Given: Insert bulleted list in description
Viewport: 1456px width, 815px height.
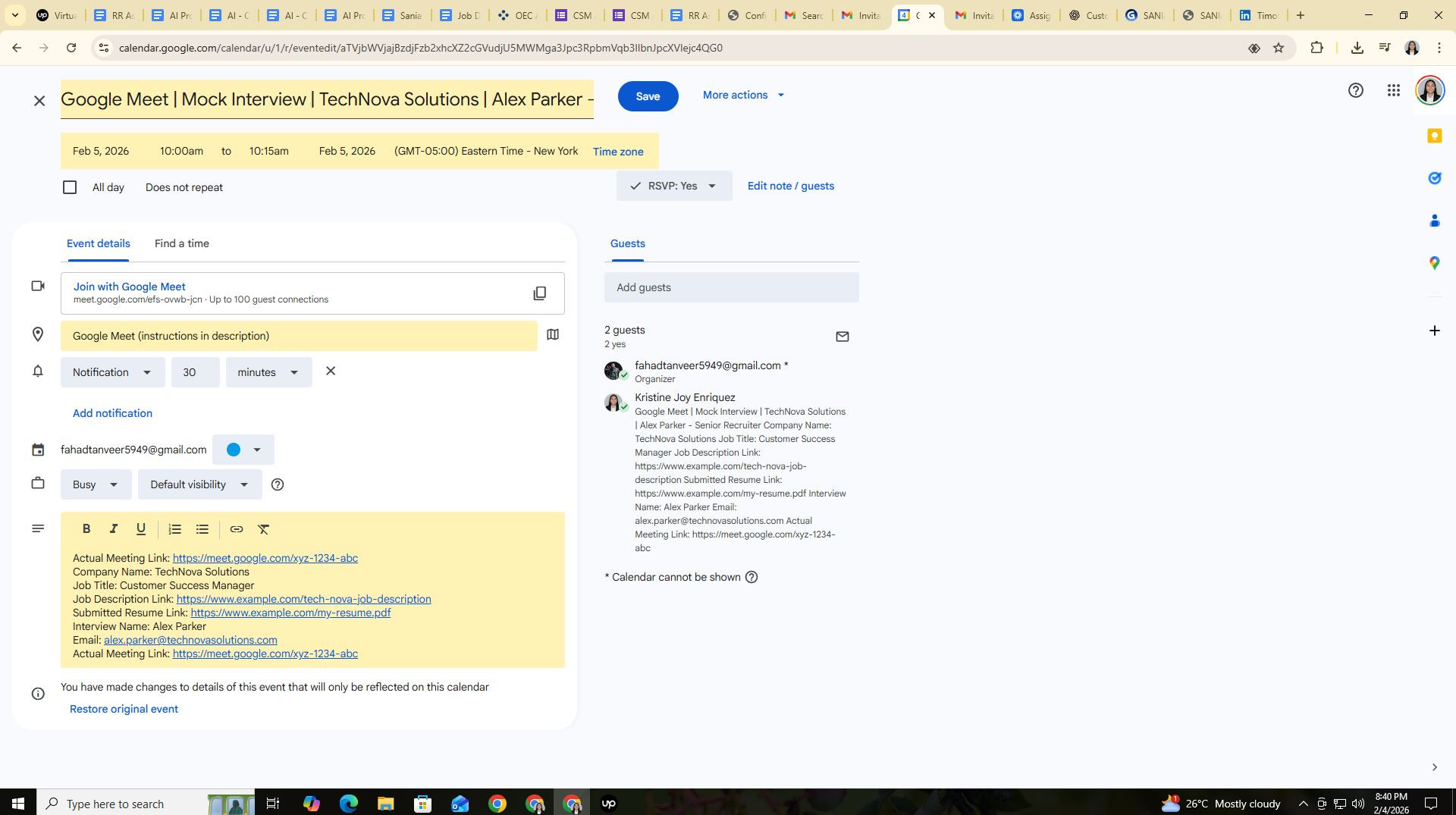Looking at the screenshot, I should 202,529.
